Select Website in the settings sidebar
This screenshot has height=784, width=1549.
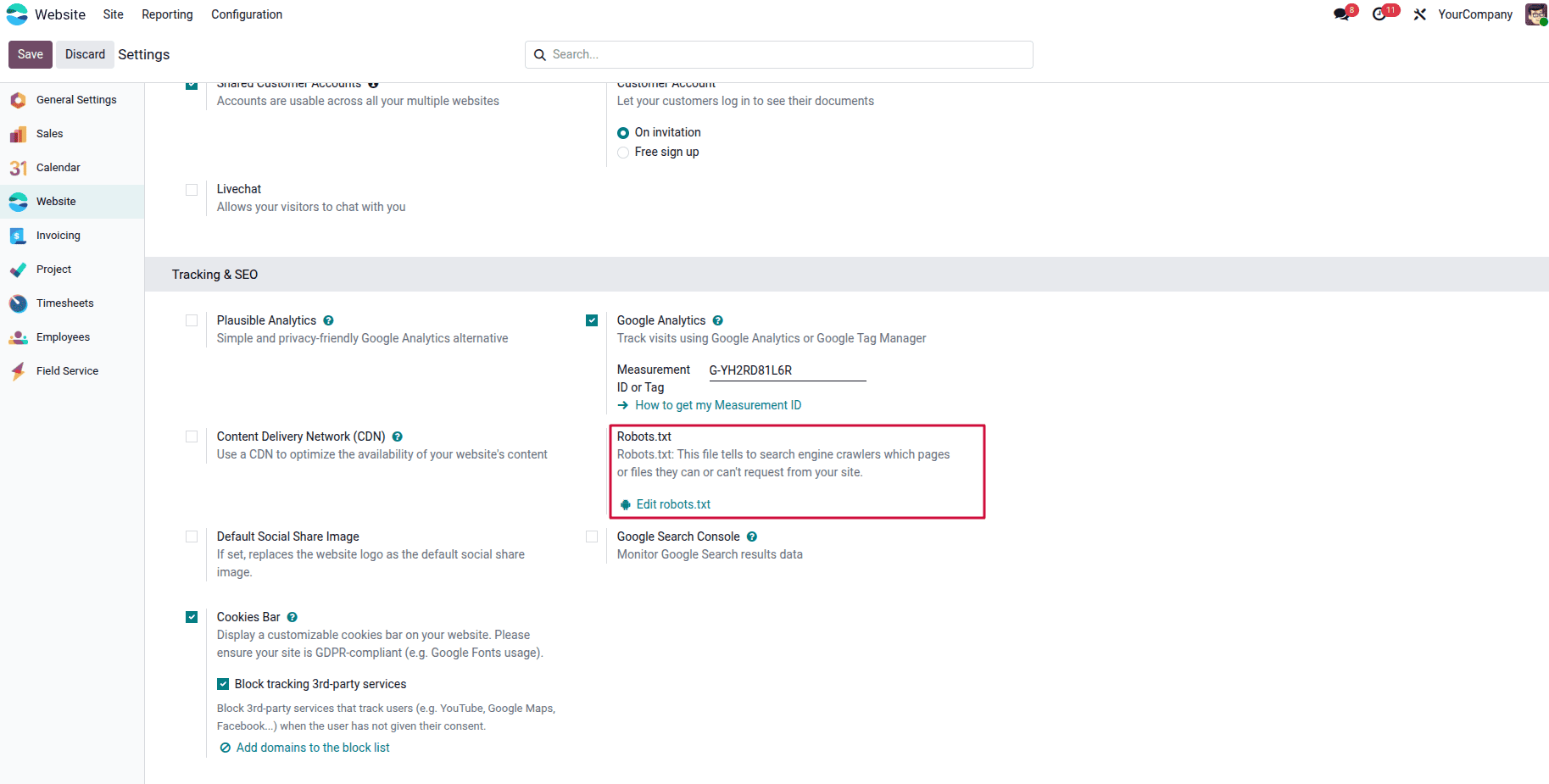72,202
